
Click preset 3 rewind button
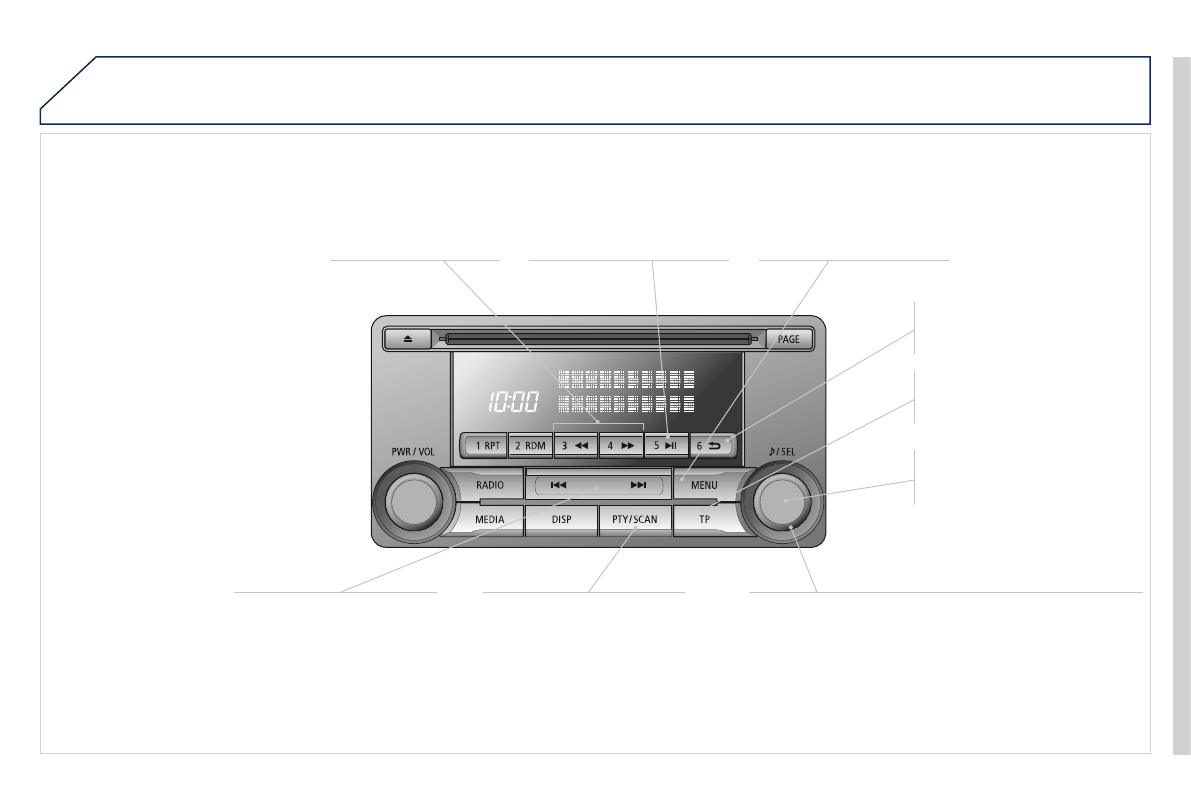click(x=576, y=445)
